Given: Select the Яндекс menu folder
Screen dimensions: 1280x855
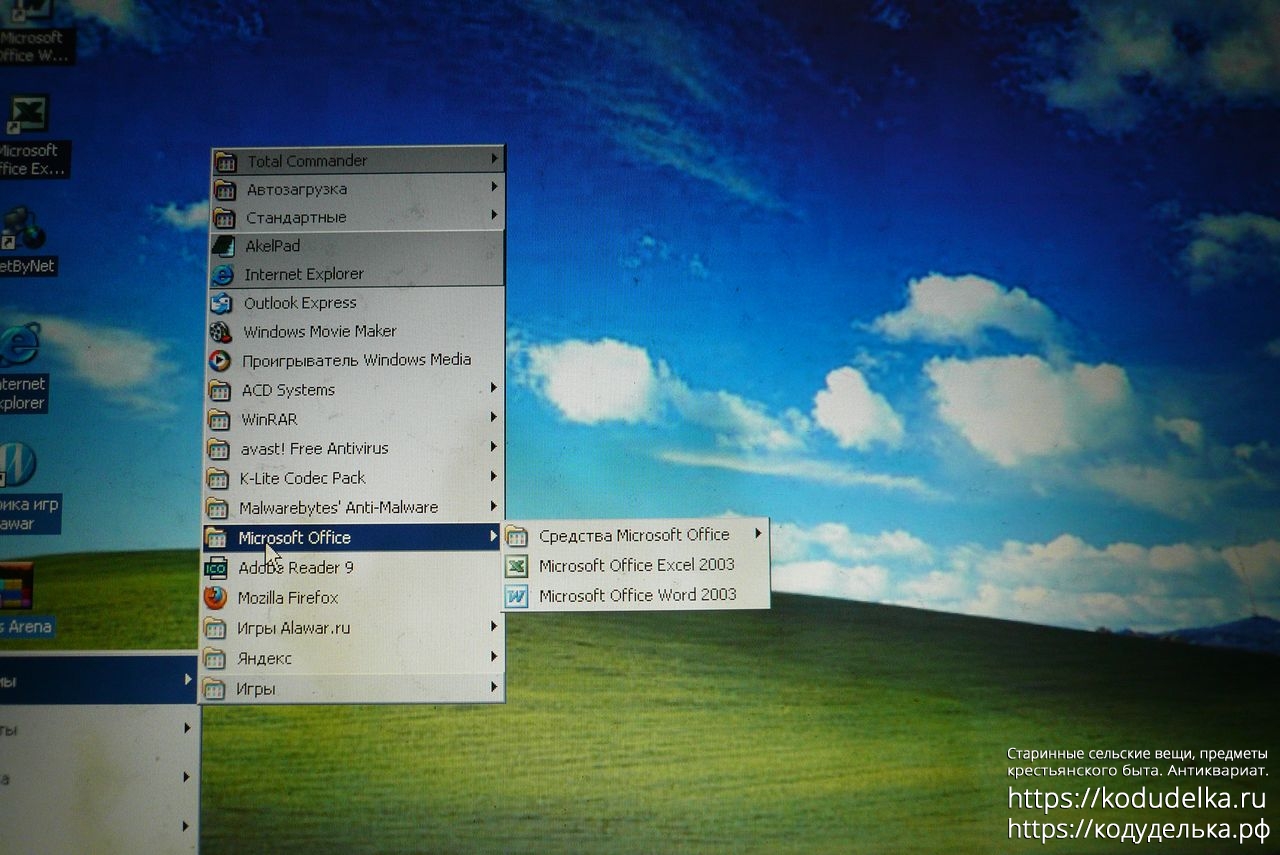Looking at the screenshot, I should point(264,658).
